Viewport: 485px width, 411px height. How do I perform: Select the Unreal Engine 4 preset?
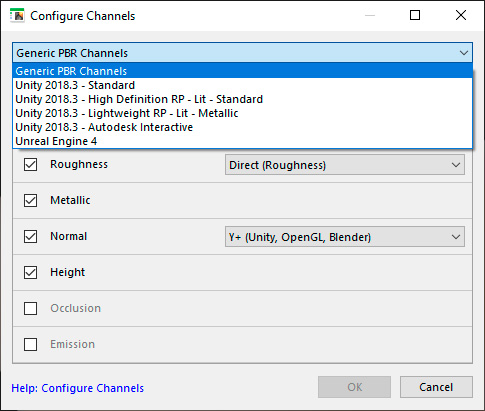[x=242, y=141]
